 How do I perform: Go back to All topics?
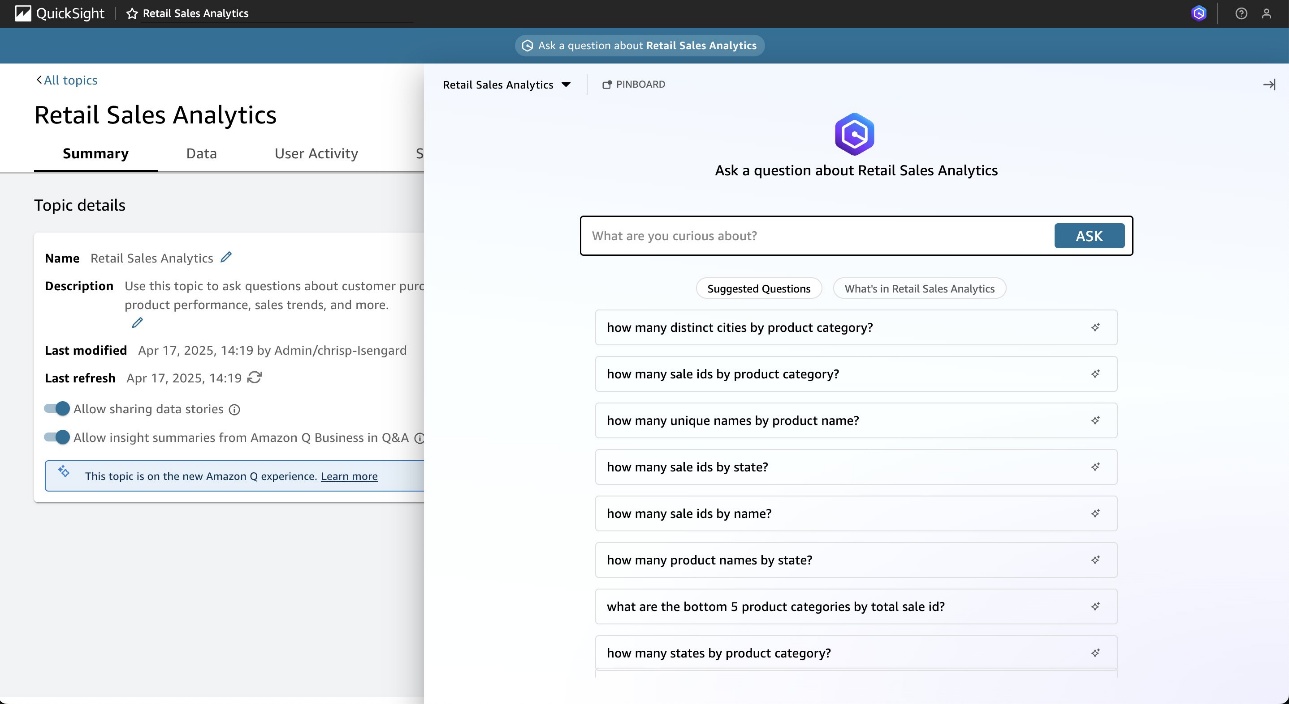(67, 80)
